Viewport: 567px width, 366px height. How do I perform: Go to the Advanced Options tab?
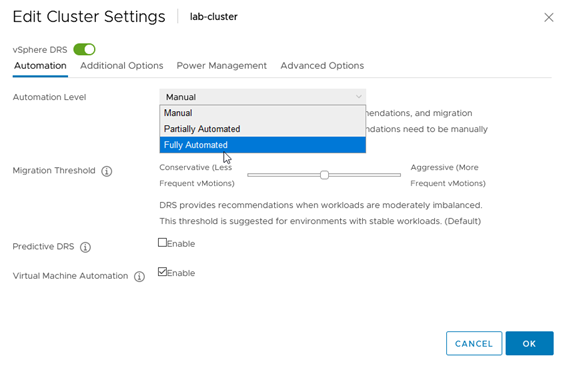click(322, 66)
